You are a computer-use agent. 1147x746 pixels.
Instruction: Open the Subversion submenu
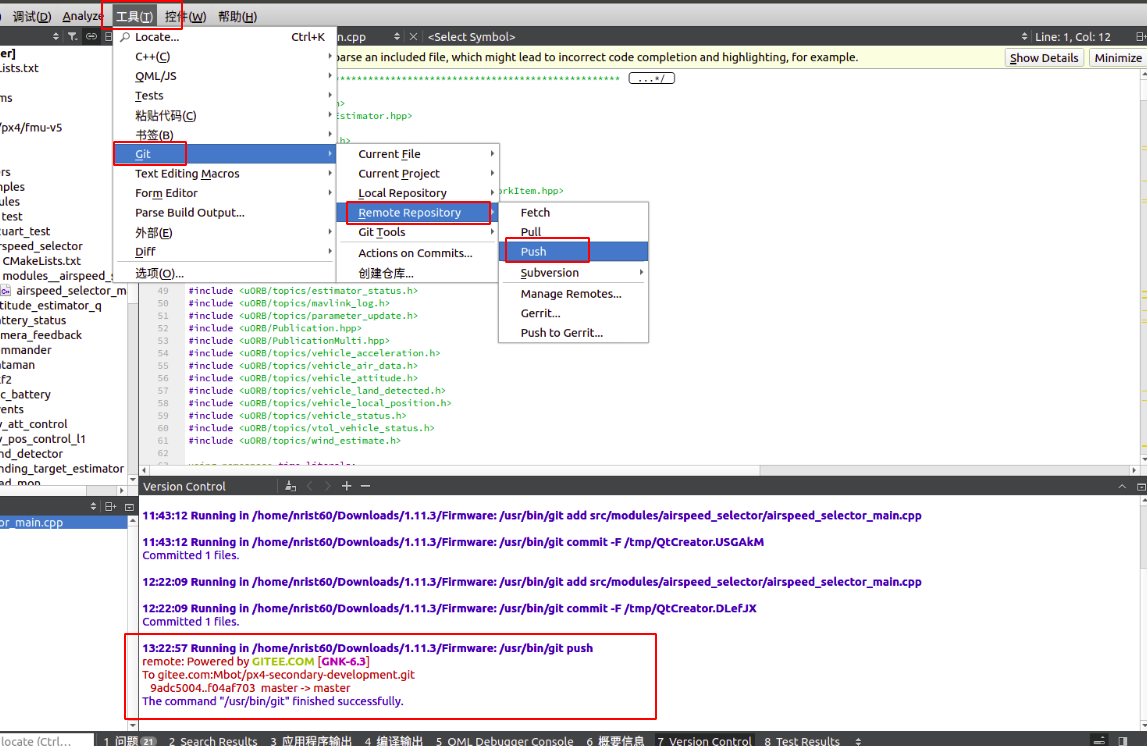[548, 271]
